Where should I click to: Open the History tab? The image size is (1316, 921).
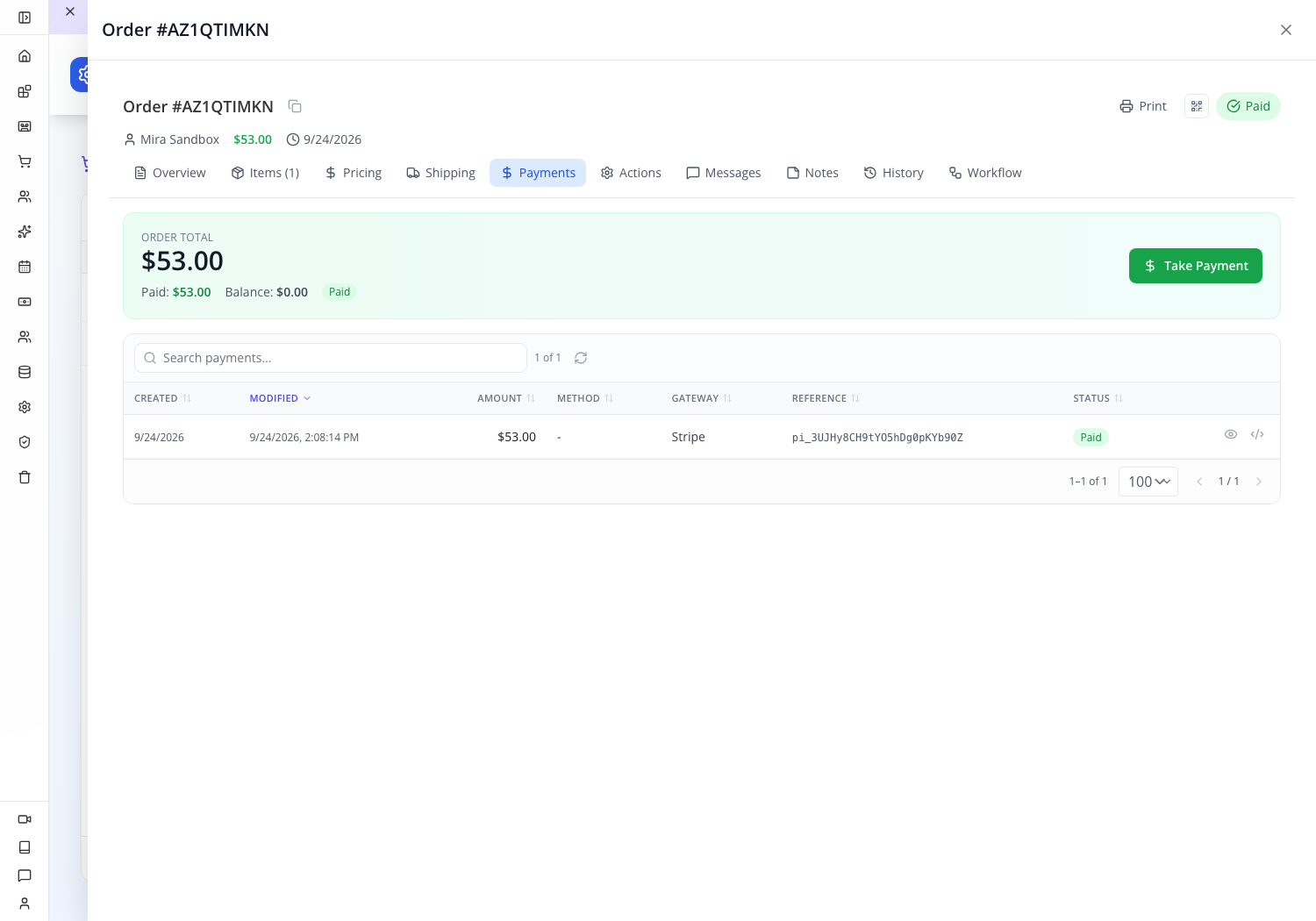[894, 173]
